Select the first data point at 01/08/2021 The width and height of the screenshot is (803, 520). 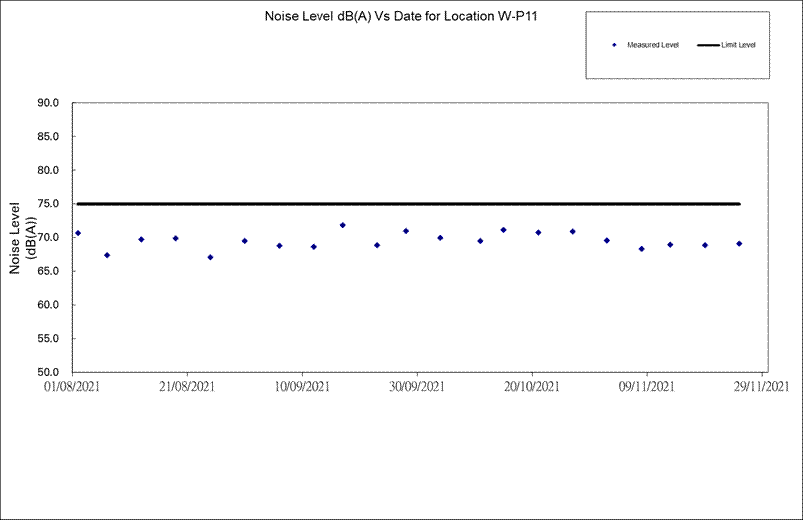point(78,233)
